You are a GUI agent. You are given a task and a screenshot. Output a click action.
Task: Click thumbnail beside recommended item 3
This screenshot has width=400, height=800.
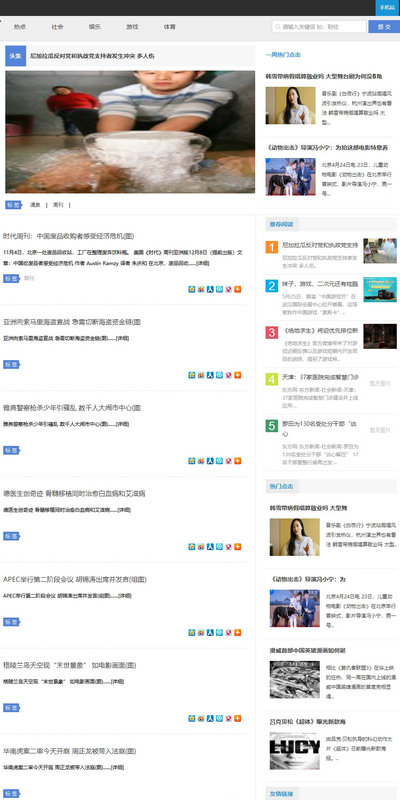(380, 336)
